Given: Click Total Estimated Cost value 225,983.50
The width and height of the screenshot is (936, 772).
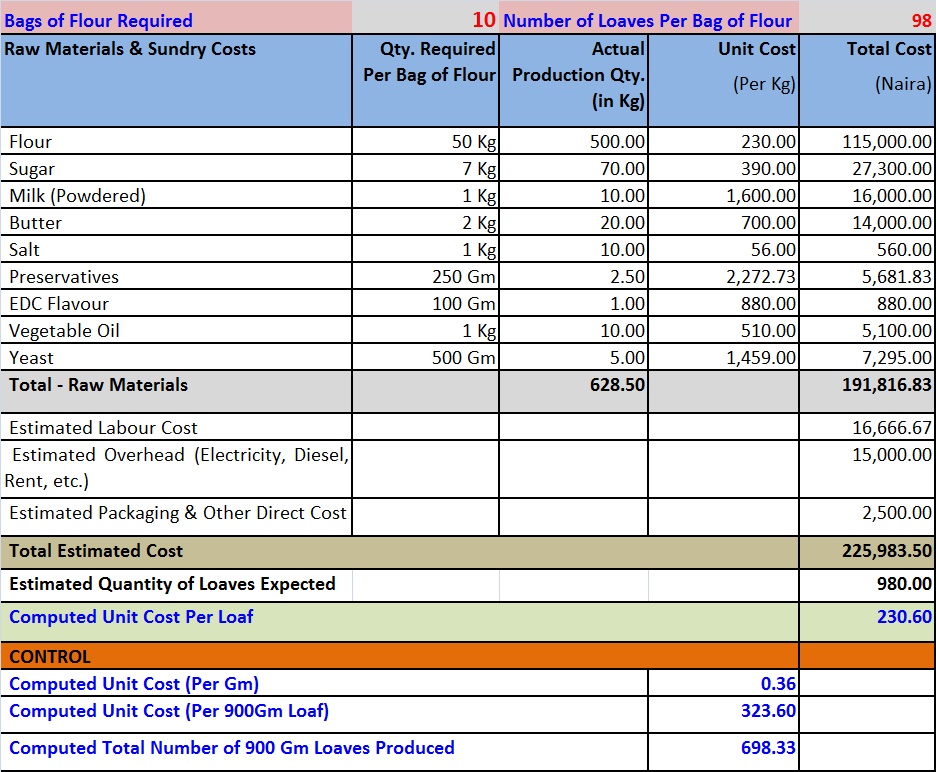Looking at the screenshot, I should coord(887,551).
